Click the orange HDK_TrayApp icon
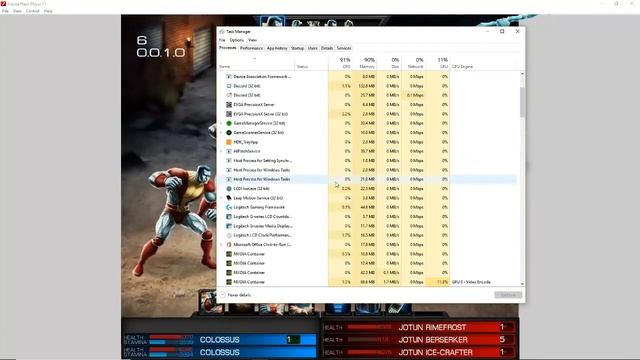 pos(229,142)
